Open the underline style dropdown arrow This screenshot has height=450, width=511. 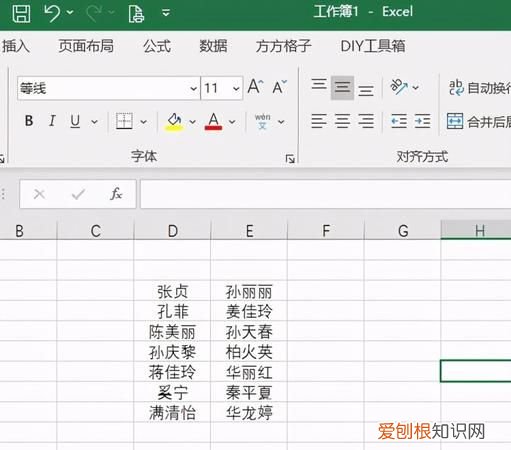[94, 122]
